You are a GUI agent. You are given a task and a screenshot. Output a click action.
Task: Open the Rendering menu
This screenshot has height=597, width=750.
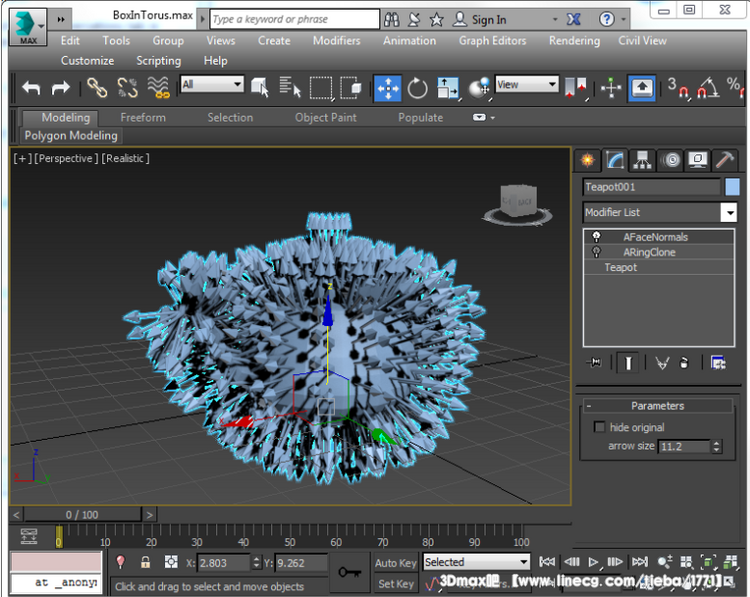coord(574,41)
